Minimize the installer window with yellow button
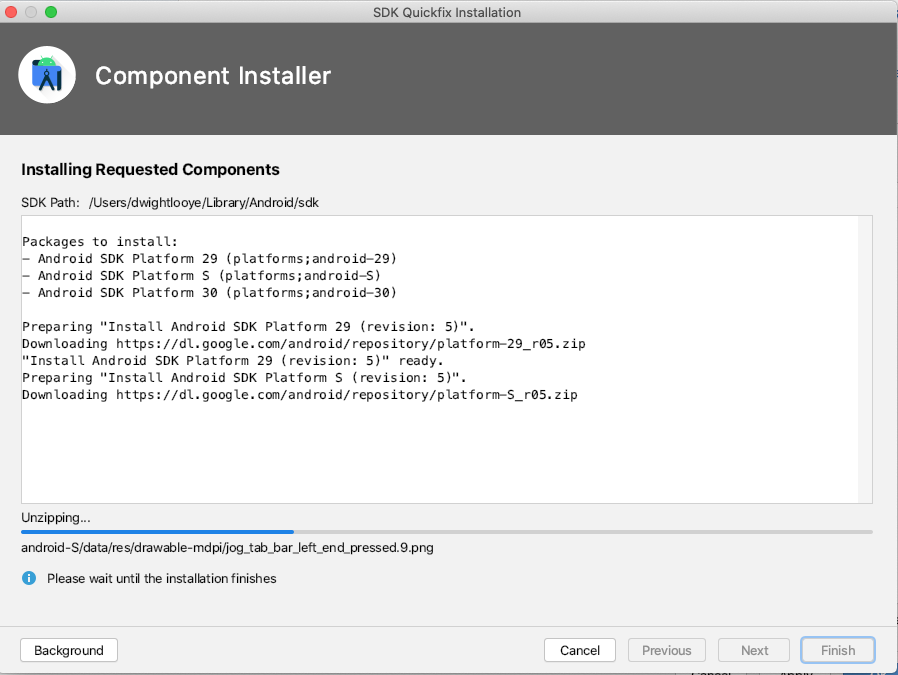The width and height of the screenshot is (898, 675). pos(31,12)
